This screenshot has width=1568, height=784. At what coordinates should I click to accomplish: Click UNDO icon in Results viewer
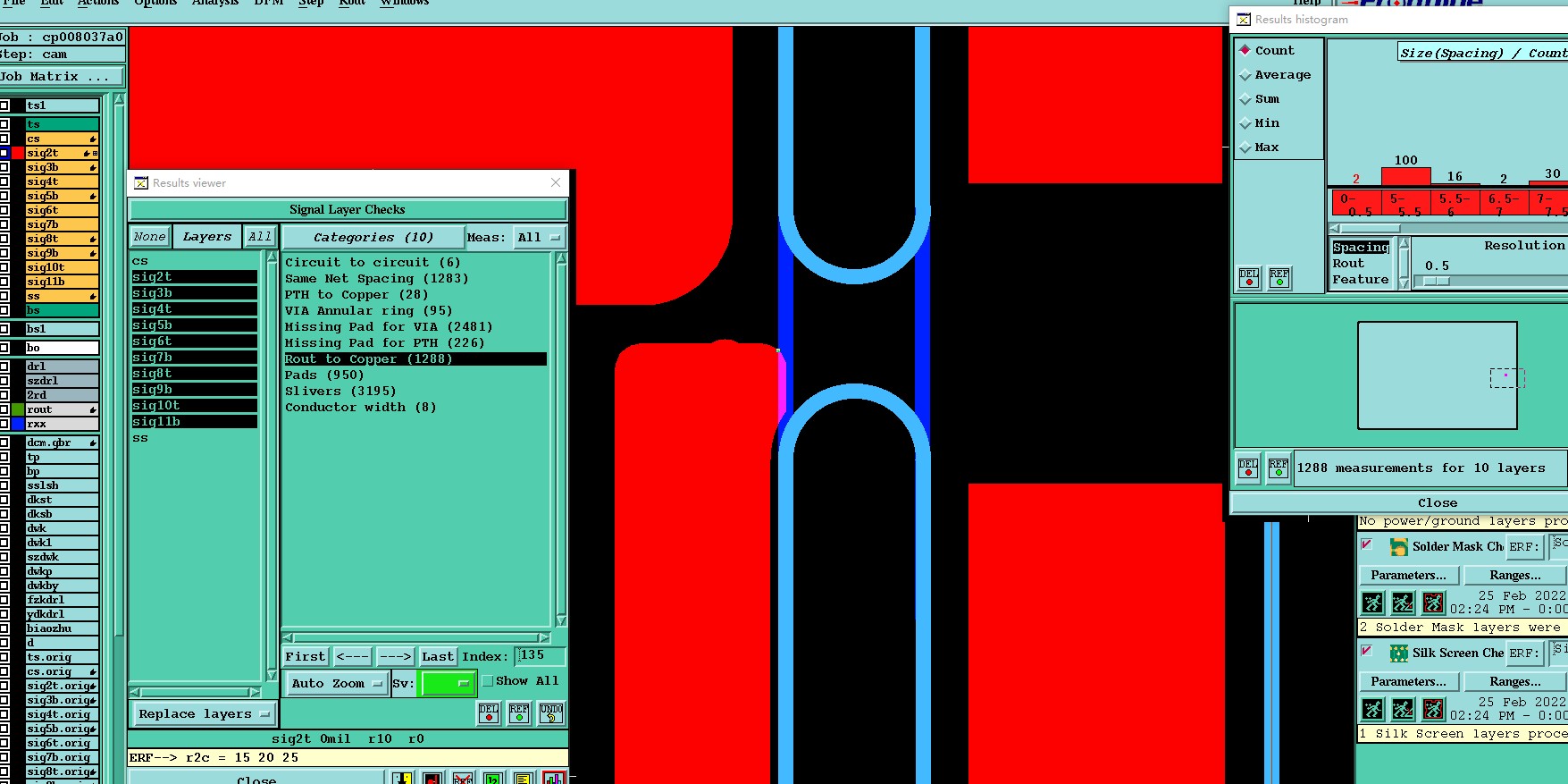[x=551, y=712]
